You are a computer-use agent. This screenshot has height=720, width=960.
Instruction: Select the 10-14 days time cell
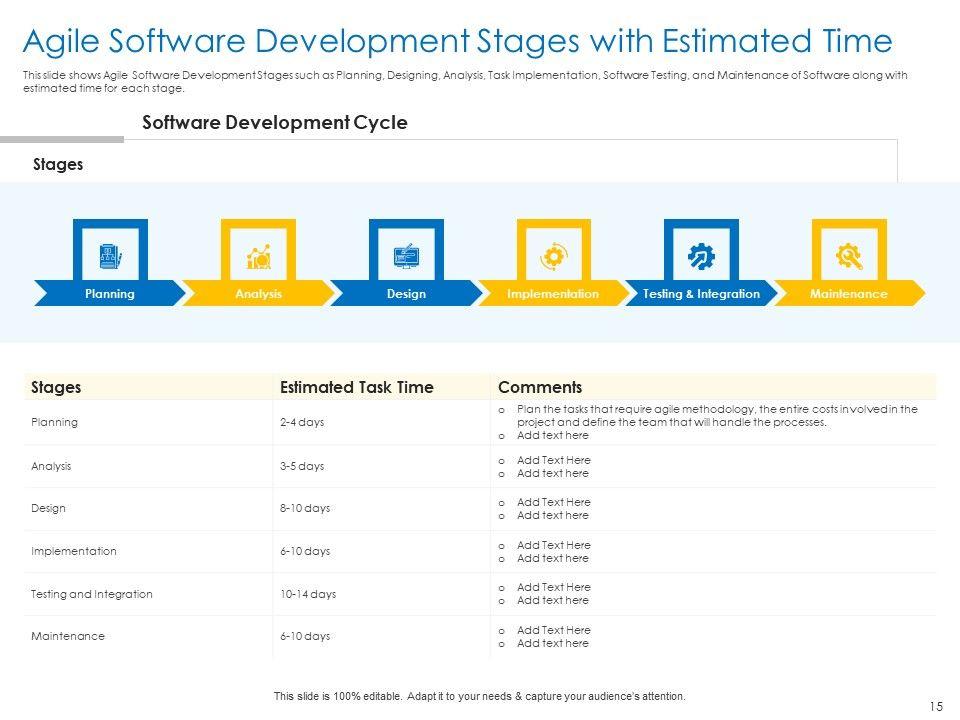pyautogui.click(x=308, y=594)
